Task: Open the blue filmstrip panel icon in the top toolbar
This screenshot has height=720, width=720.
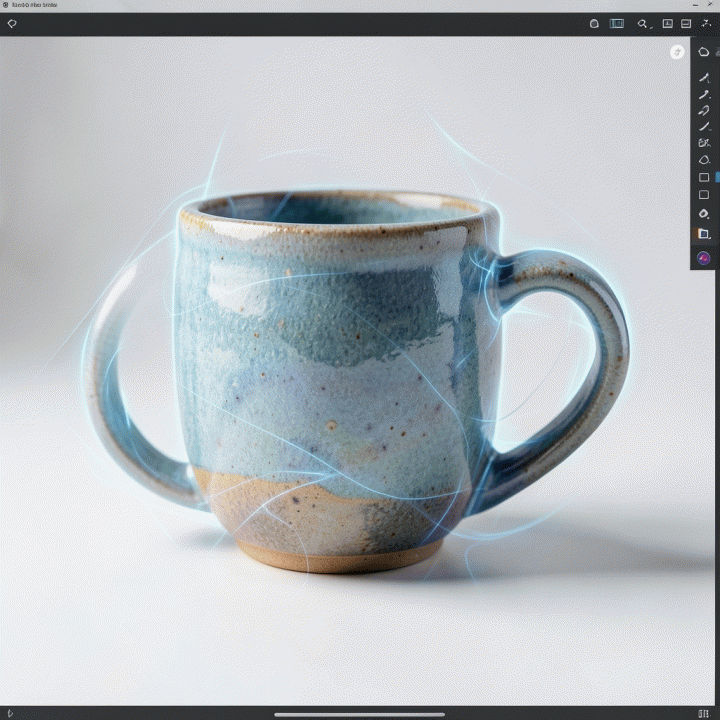Action: 617,23
